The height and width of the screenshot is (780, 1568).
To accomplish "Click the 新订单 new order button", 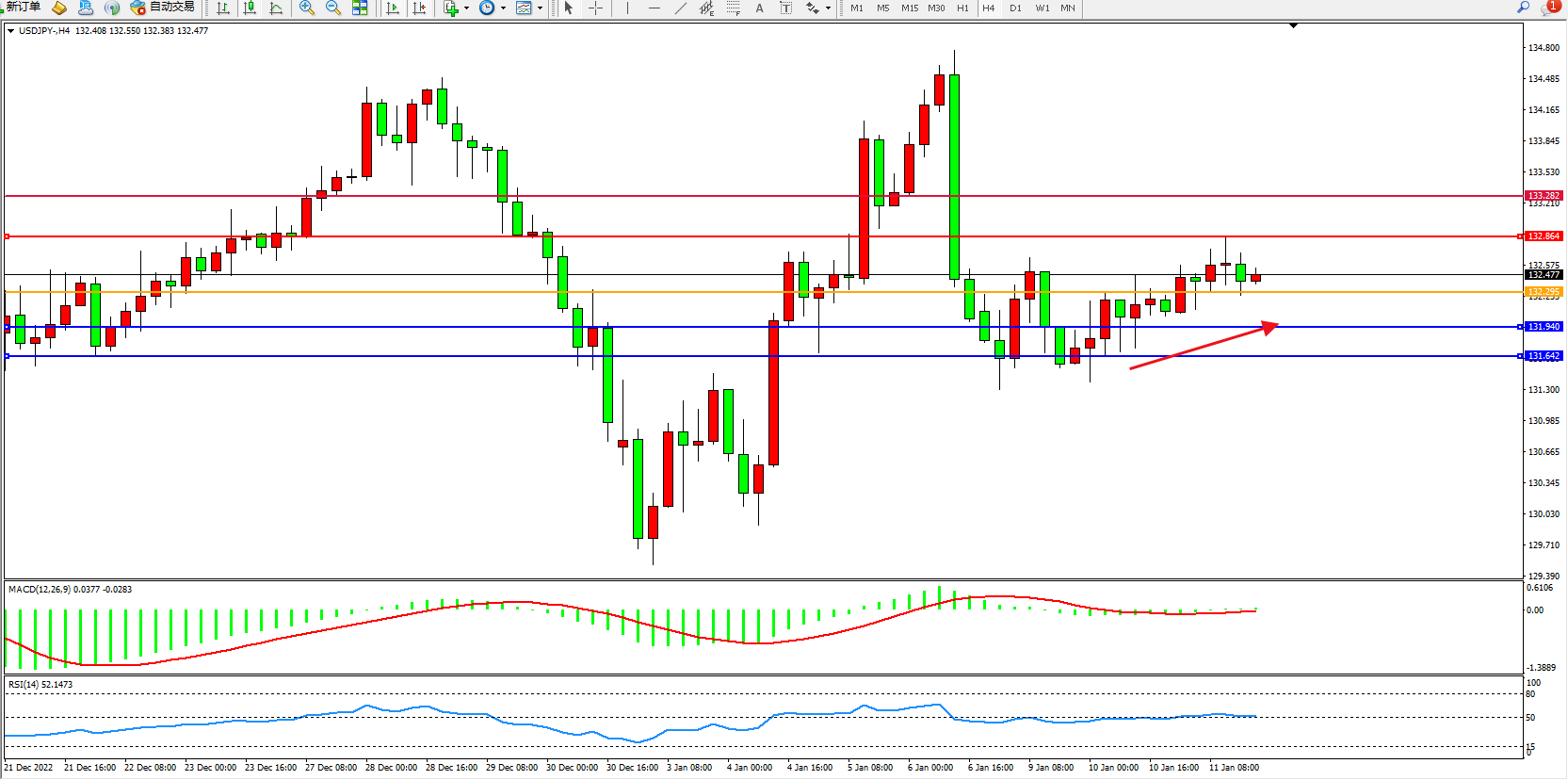I will point(23,8).
